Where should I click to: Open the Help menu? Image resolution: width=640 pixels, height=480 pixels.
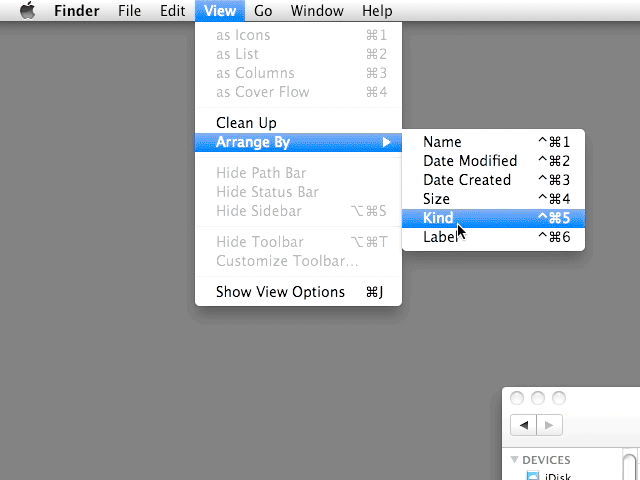377,11
